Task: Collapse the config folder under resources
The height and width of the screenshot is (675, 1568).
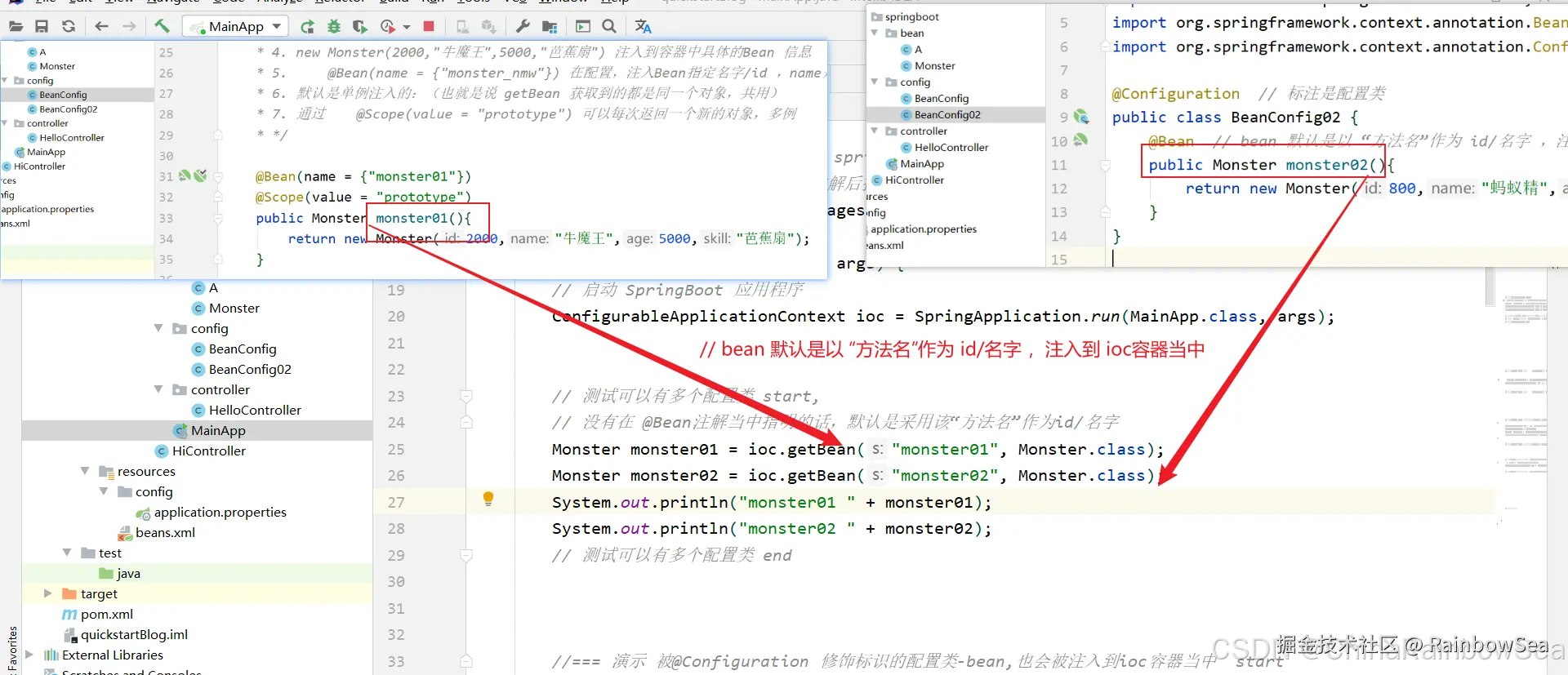Action: (x=104, y=491)
